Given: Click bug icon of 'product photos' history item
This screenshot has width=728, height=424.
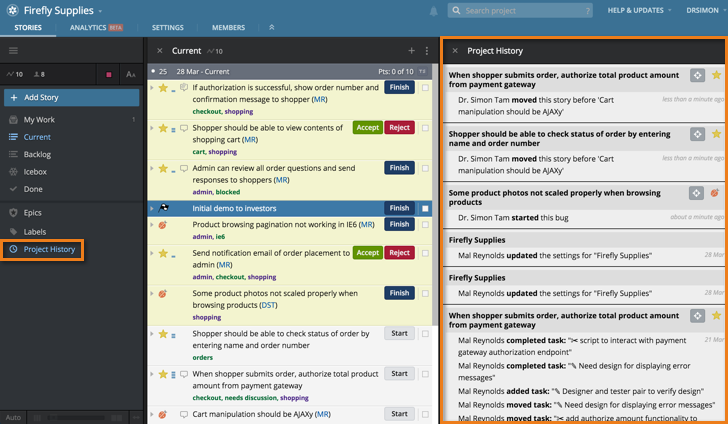Looking at the screenshot, I should pyautogui.click(x=715, y=193).
